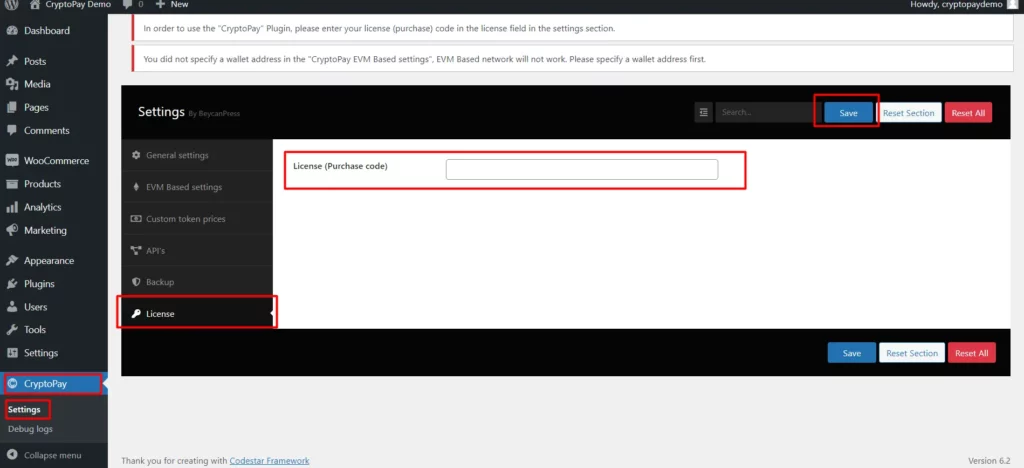1024x468 pixels.
Task: Click the bottom Reset Section button
Action: pos(912,353)
